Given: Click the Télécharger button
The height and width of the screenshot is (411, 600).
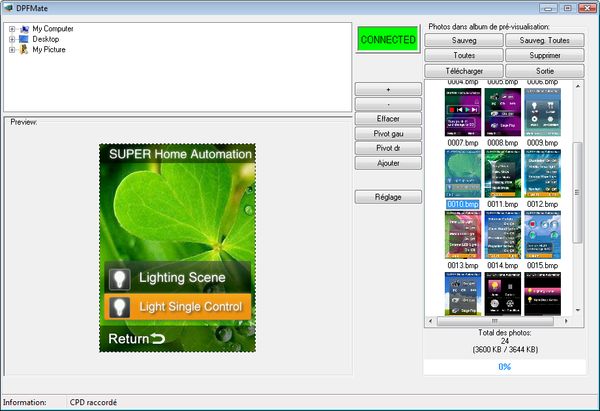Looking at the screenshot, I should pos(464,71).
